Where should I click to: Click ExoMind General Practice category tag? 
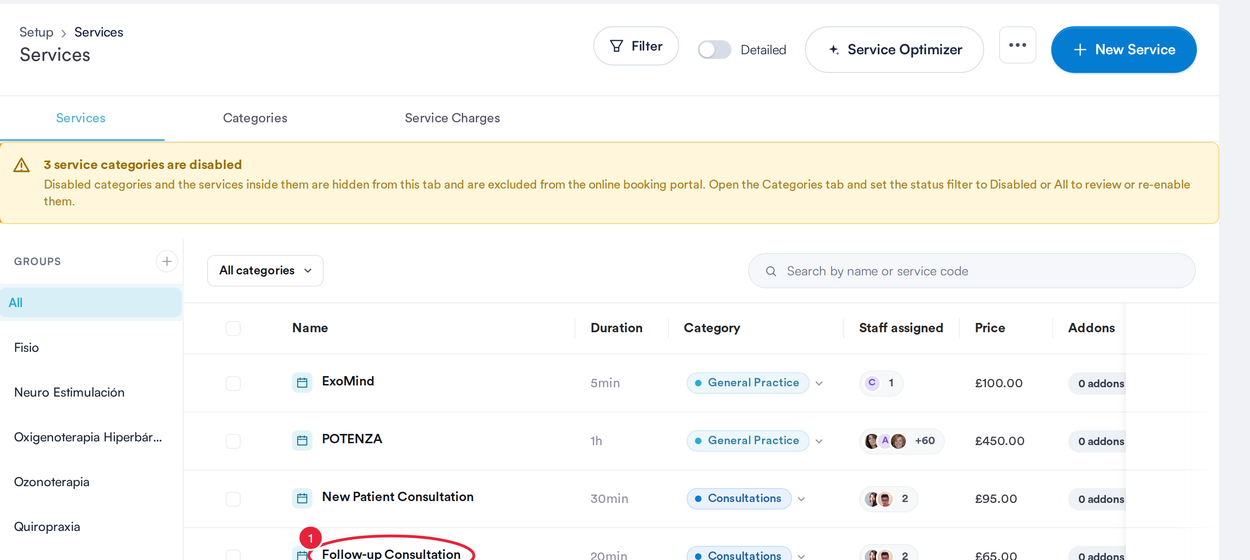click(748, 383)
